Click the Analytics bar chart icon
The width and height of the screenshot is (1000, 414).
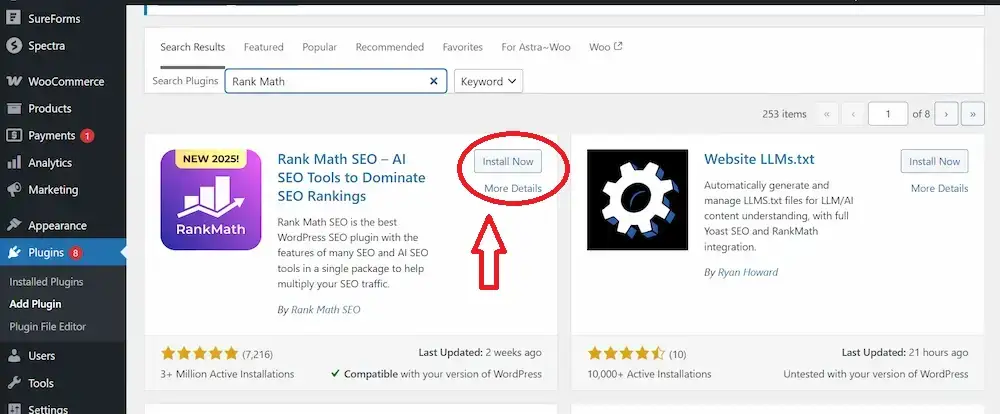coord(14,163)
